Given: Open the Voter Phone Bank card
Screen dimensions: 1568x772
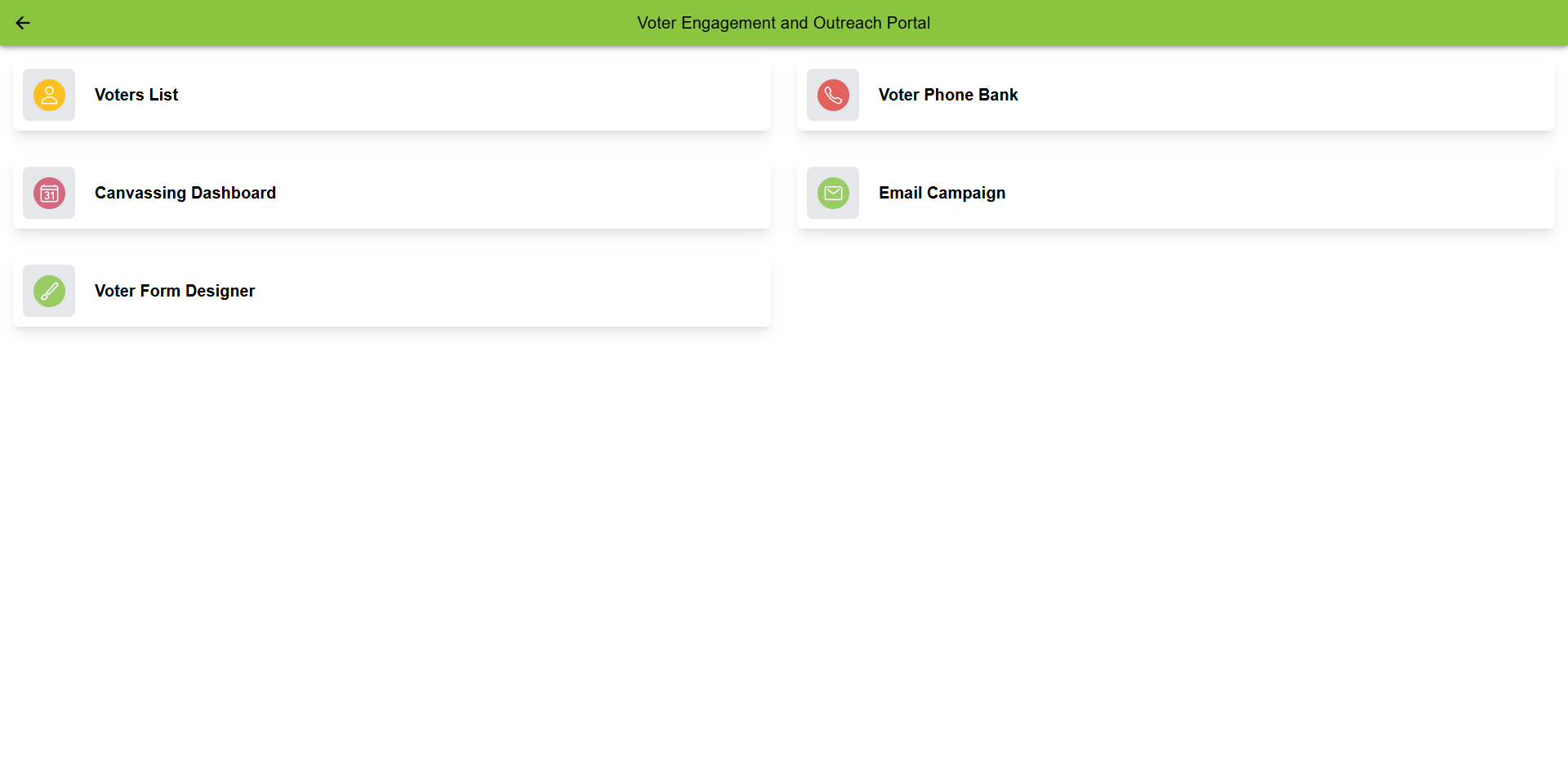Looking at the screenshot, I should pos(1176,95).
